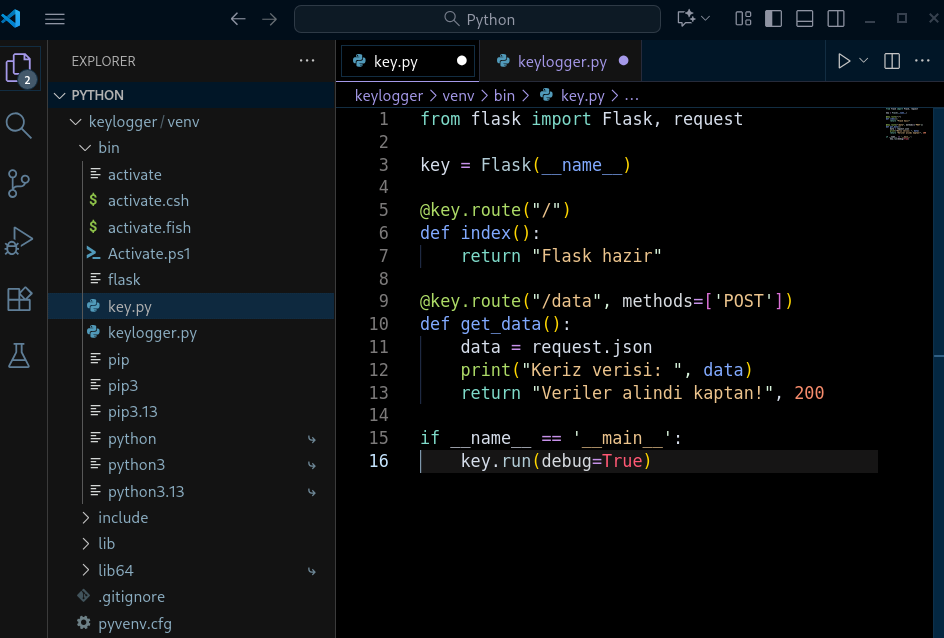
Task: Open the run button dropdown arrow
Action: pos(863,61)
